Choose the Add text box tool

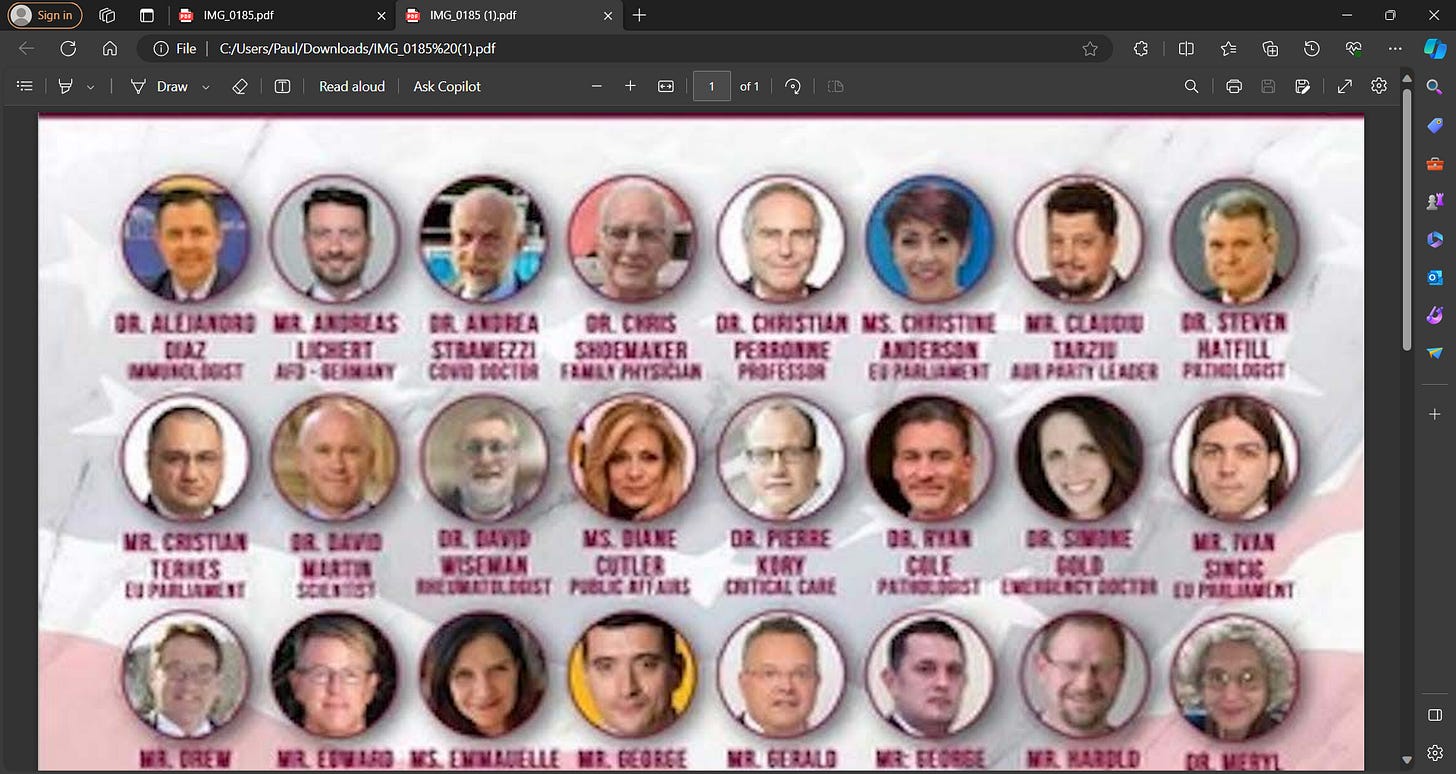[x=283, y=87]
